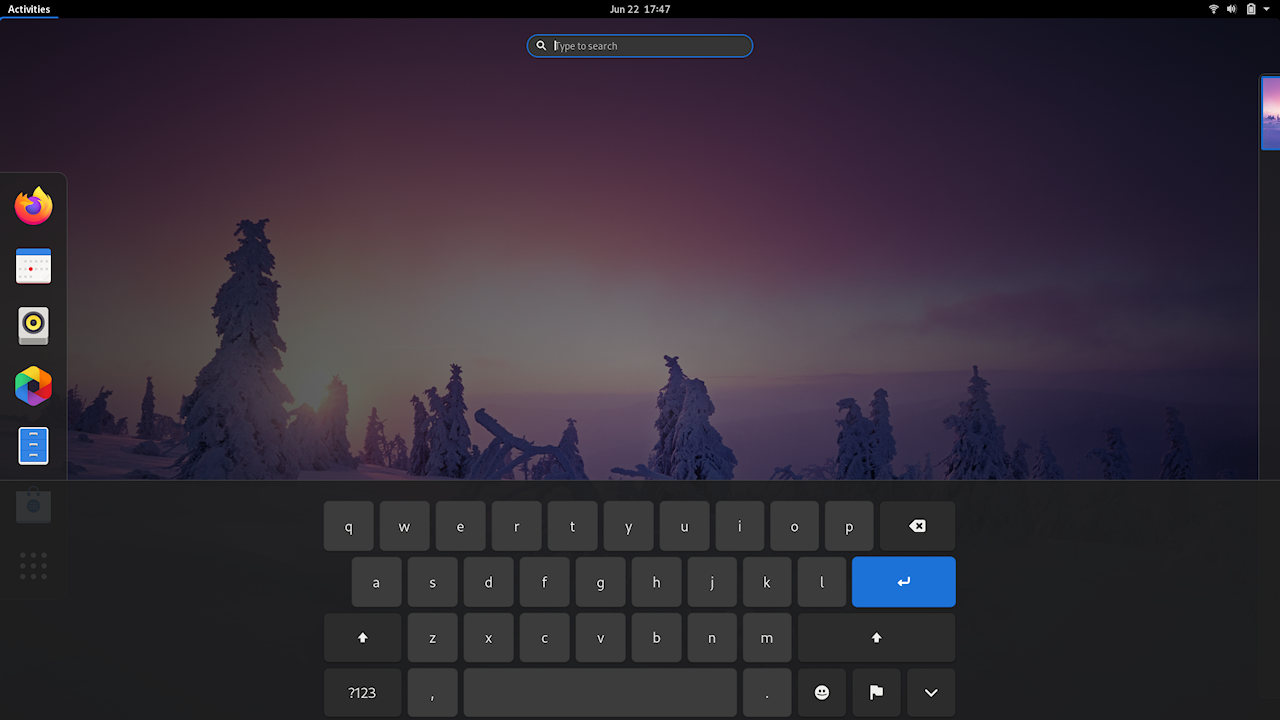Toggle the right shift key
The width and height of the screenshot is (1280, 720).
pos(876,638)
